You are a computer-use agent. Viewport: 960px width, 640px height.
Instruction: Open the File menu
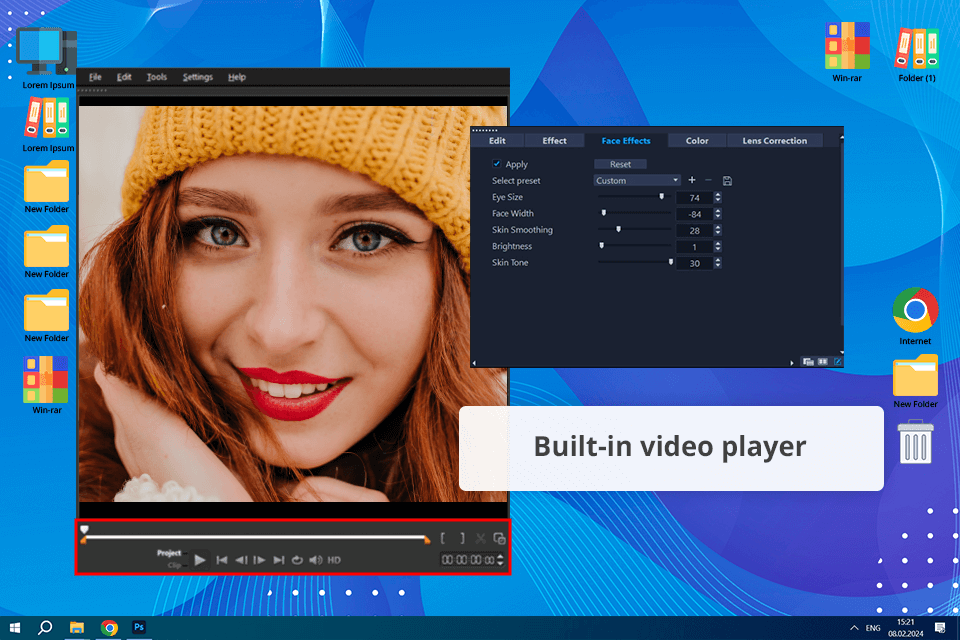[95, 77]
